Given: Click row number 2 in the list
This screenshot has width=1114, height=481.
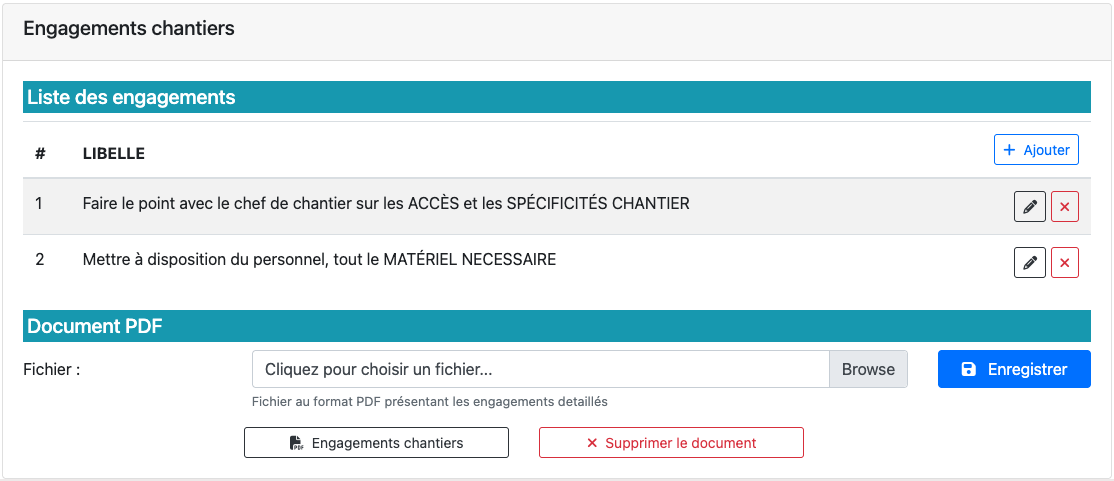Looking at the screenshot, I should pos(40,260).
